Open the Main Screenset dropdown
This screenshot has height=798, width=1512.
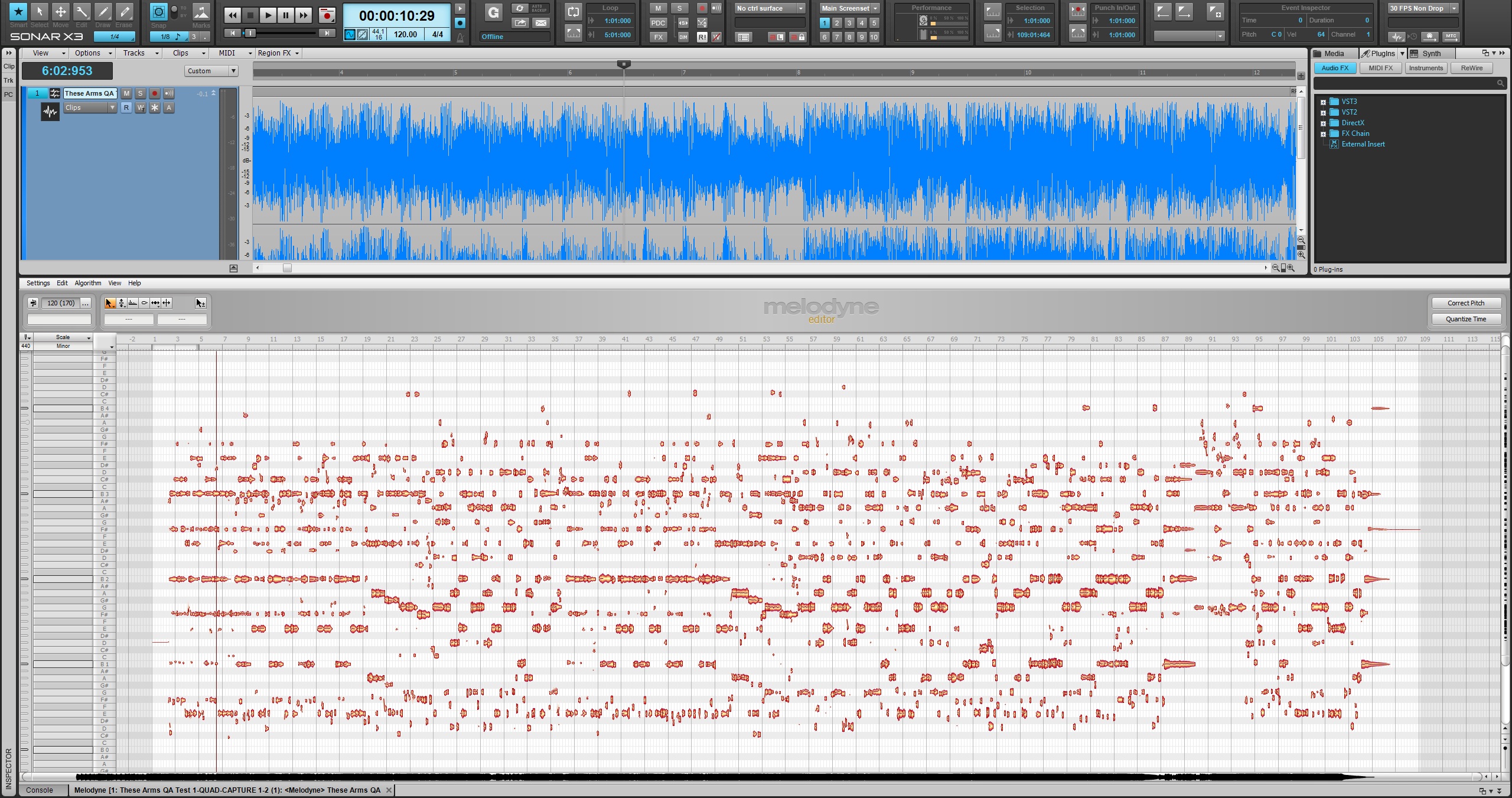tap(849, 8)
